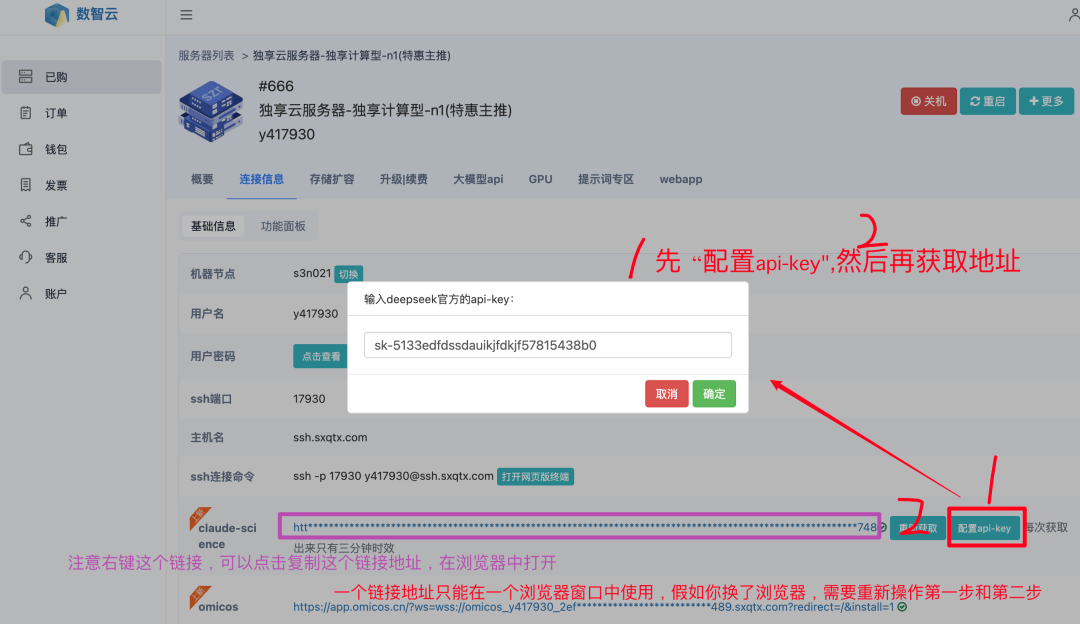Click the claude-science label
The image size is (1080, 624).
[x=227, y=536]
